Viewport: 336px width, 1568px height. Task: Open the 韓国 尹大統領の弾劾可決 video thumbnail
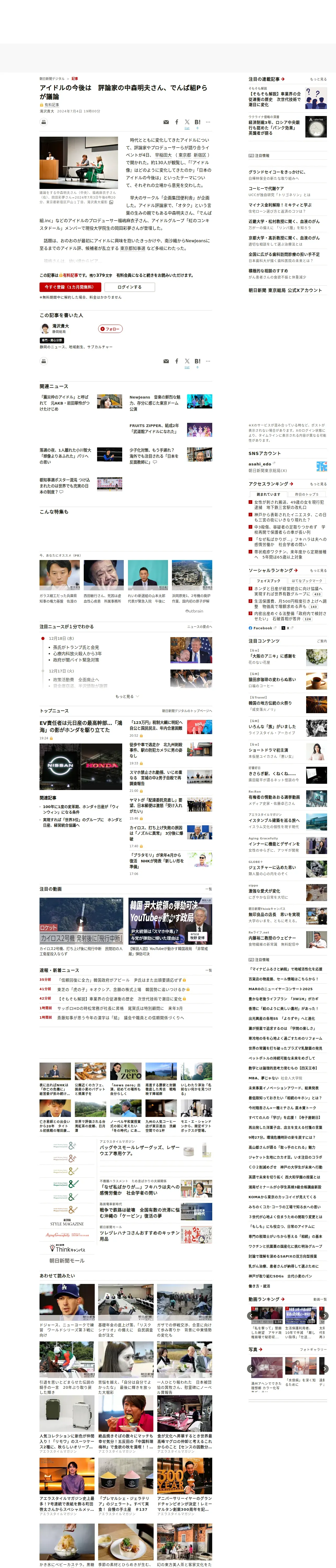click(170, 921)
